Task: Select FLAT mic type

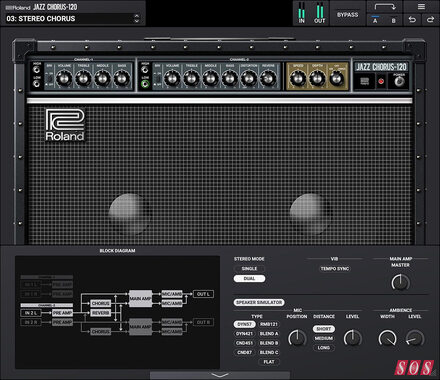Action: tap(269, 362)
